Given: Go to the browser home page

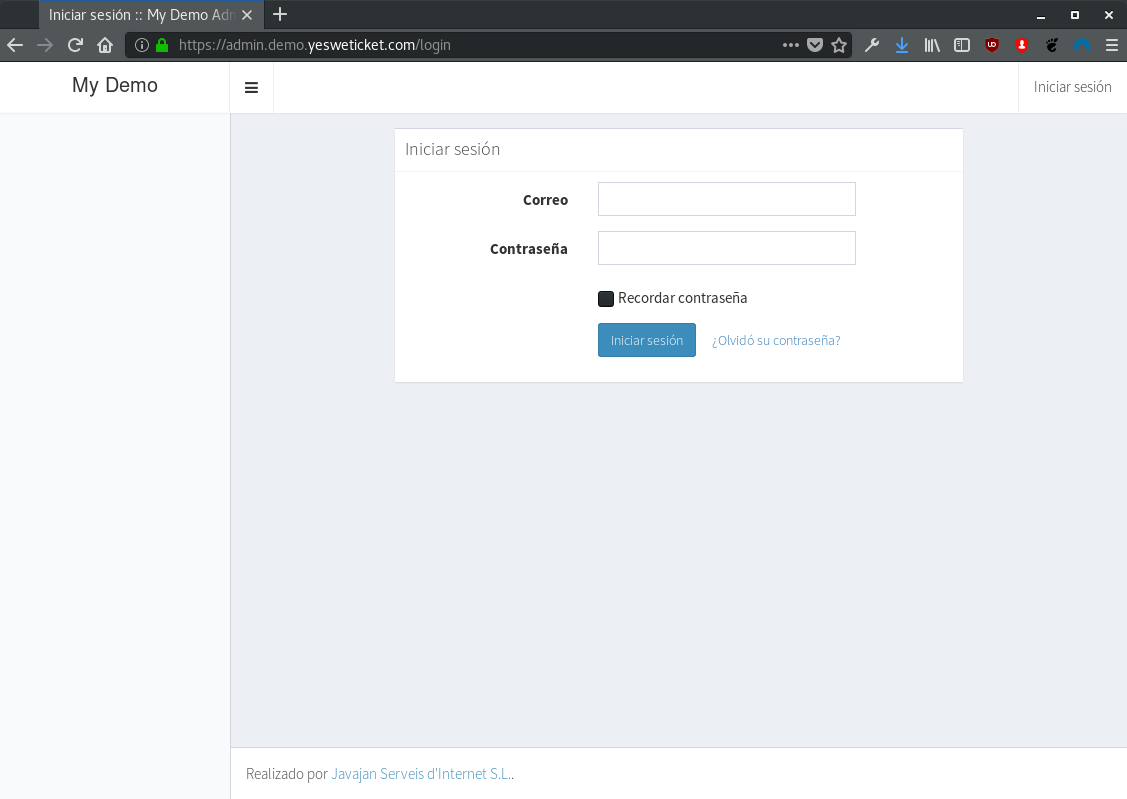Looking at the screenshot, I should tap(105, 45).
